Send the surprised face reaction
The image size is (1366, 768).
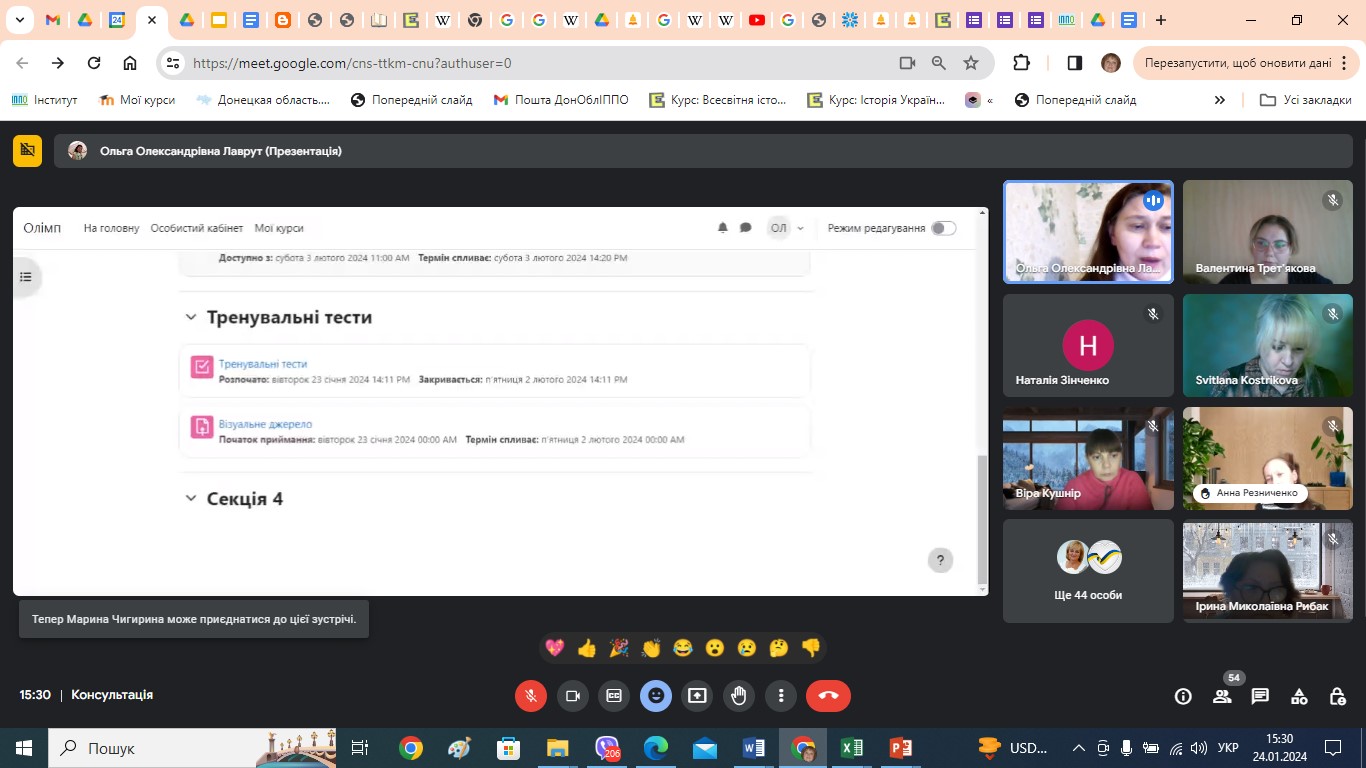click(715, 648)
